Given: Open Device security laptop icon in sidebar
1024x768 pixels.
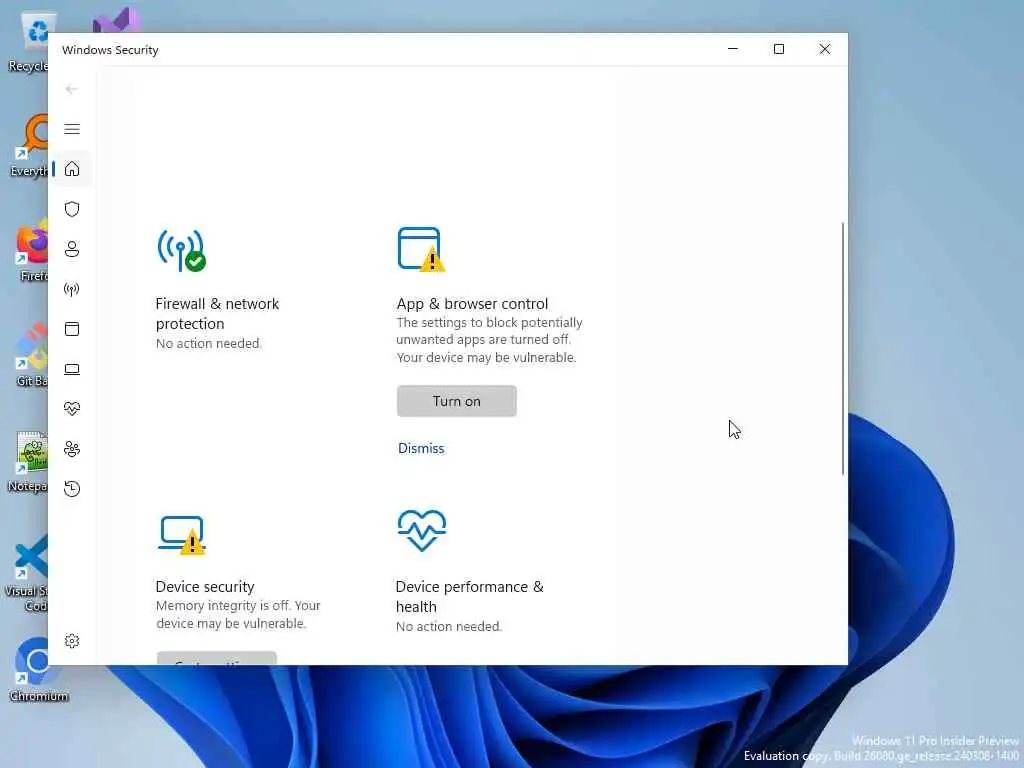Looking at the screenshot, I should click(x=72, y=369).
